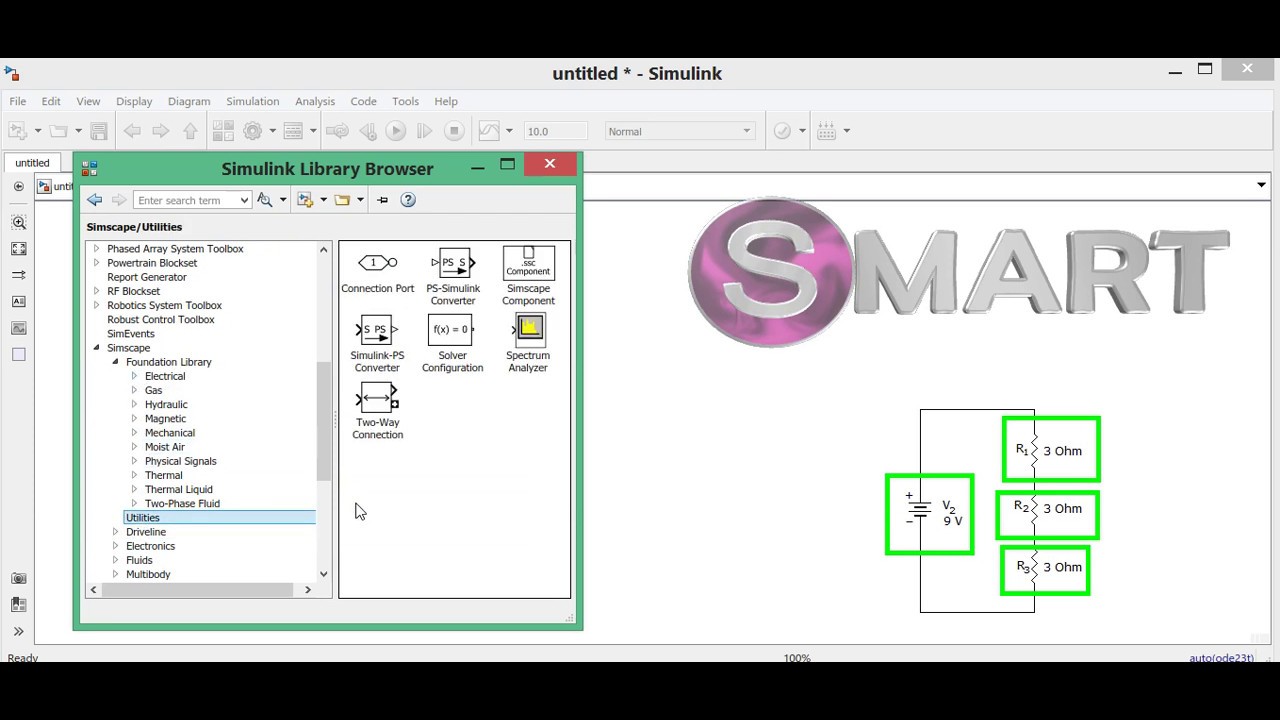Select the Two-Way Connection block
1280x720 pixels.
377,411
